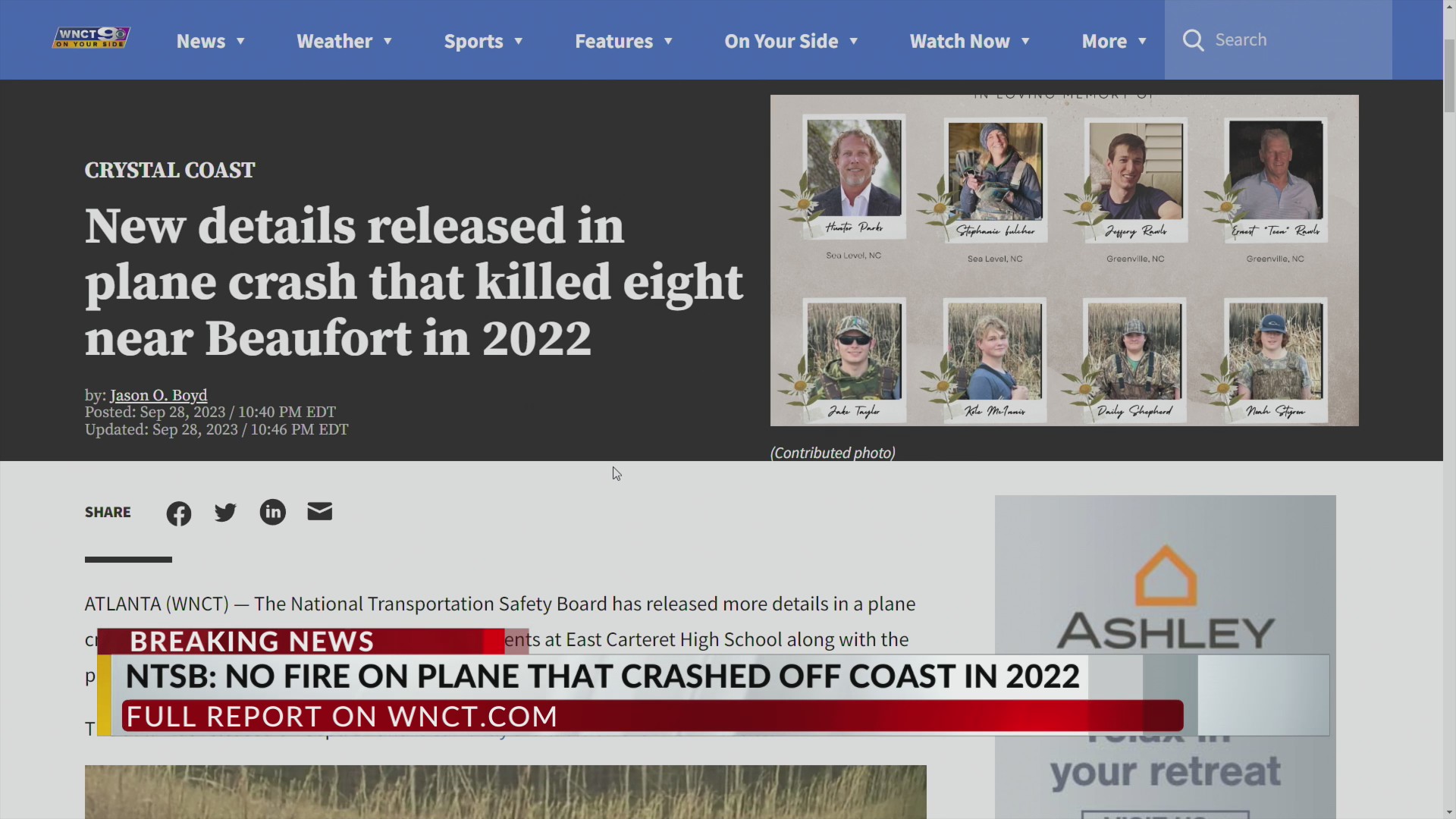Open the Watch Now menu
1456x819 pixels.
[959, 41]
